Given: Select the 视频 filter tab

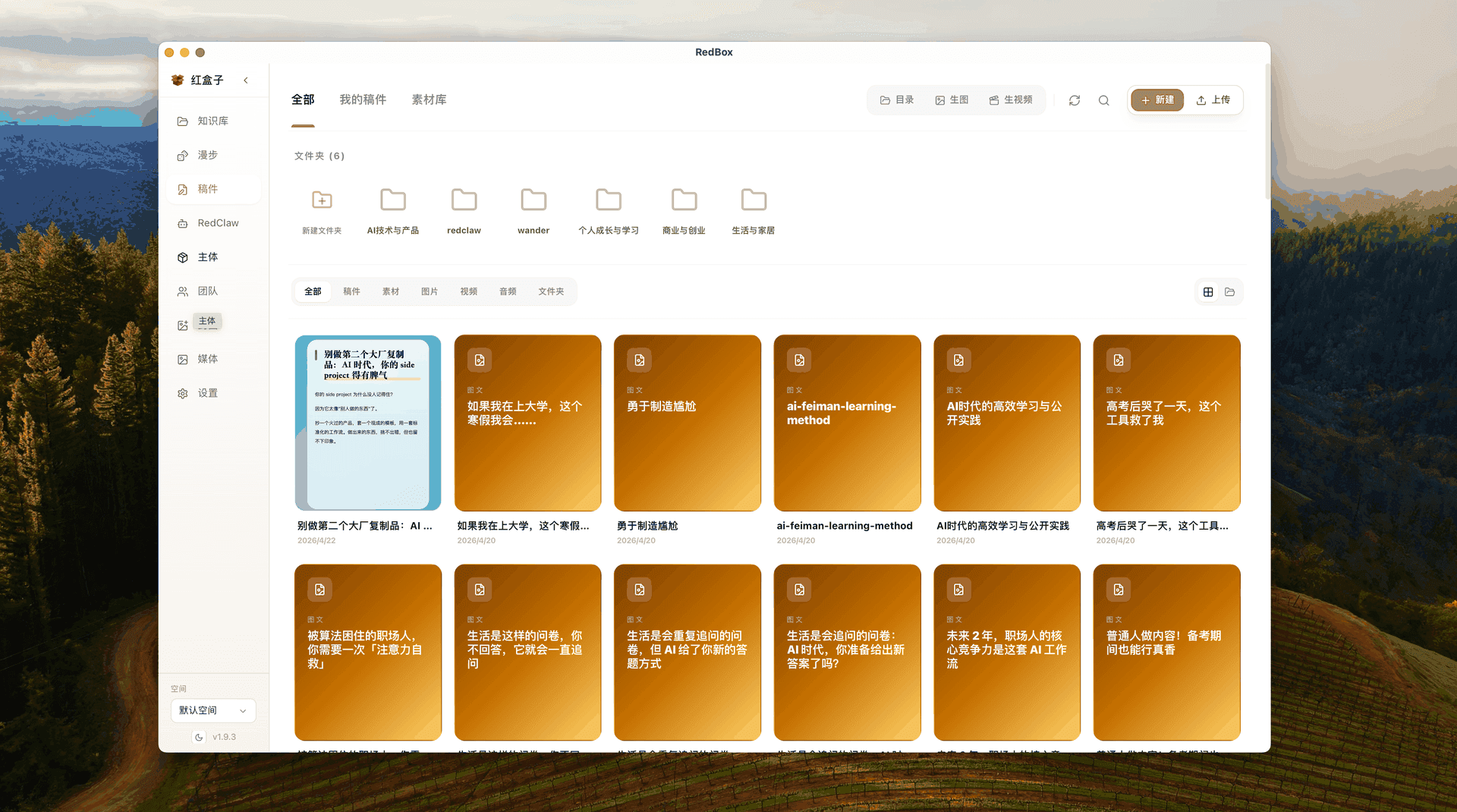Looking at the screenshot, I should pos(468,291).
